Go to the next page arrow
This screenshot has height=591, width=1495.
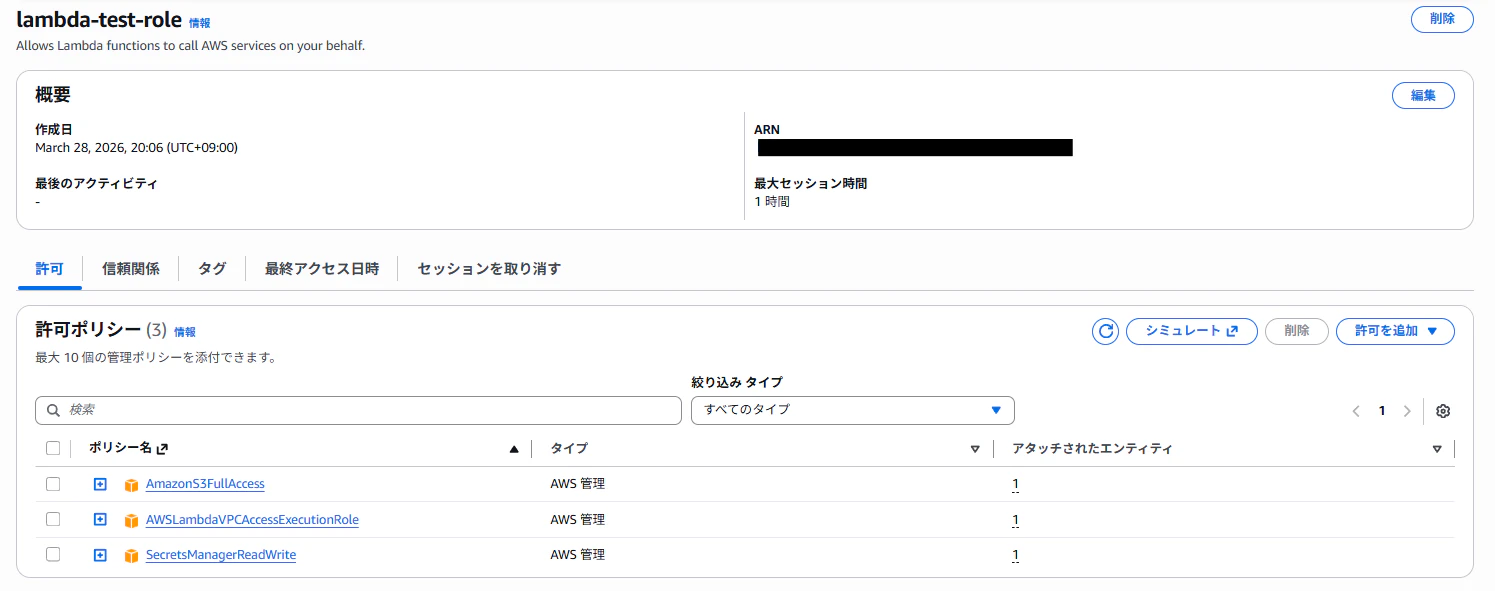pyautogui.click(x=1407, y=411)
